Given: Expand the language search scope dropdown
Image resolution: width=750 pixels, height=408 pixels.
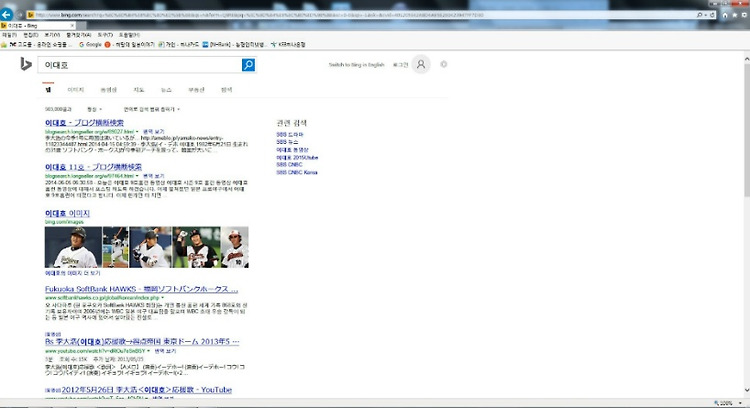Looking at the screenshot, I should [x=152, y=110].
